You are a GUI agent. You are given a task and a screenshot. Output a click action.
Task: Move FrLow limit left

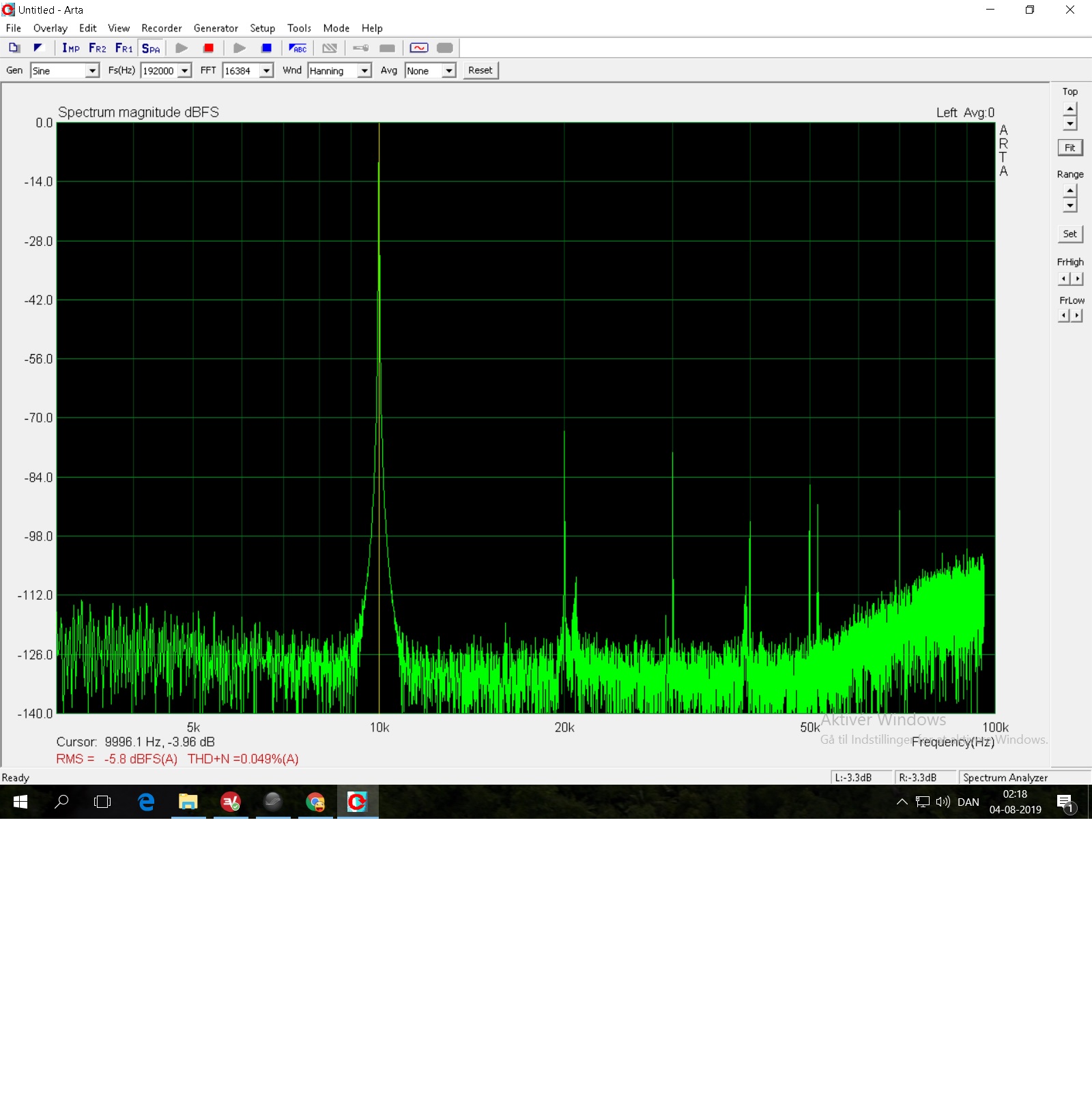pyautogui.click(x=1064, y=315)
